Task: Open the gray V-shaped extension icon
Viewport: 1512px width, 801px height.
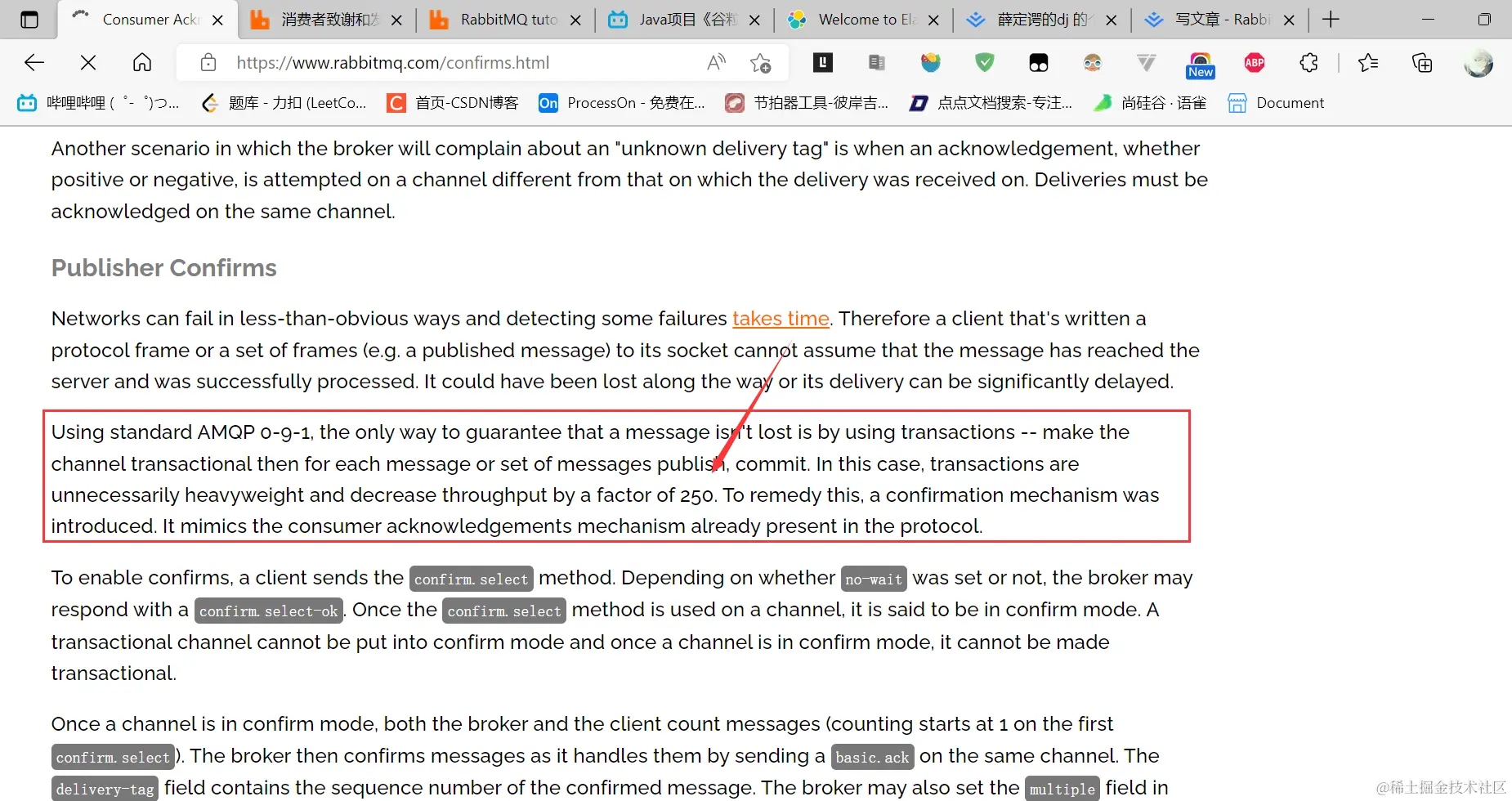Action: click(1147, 63)
